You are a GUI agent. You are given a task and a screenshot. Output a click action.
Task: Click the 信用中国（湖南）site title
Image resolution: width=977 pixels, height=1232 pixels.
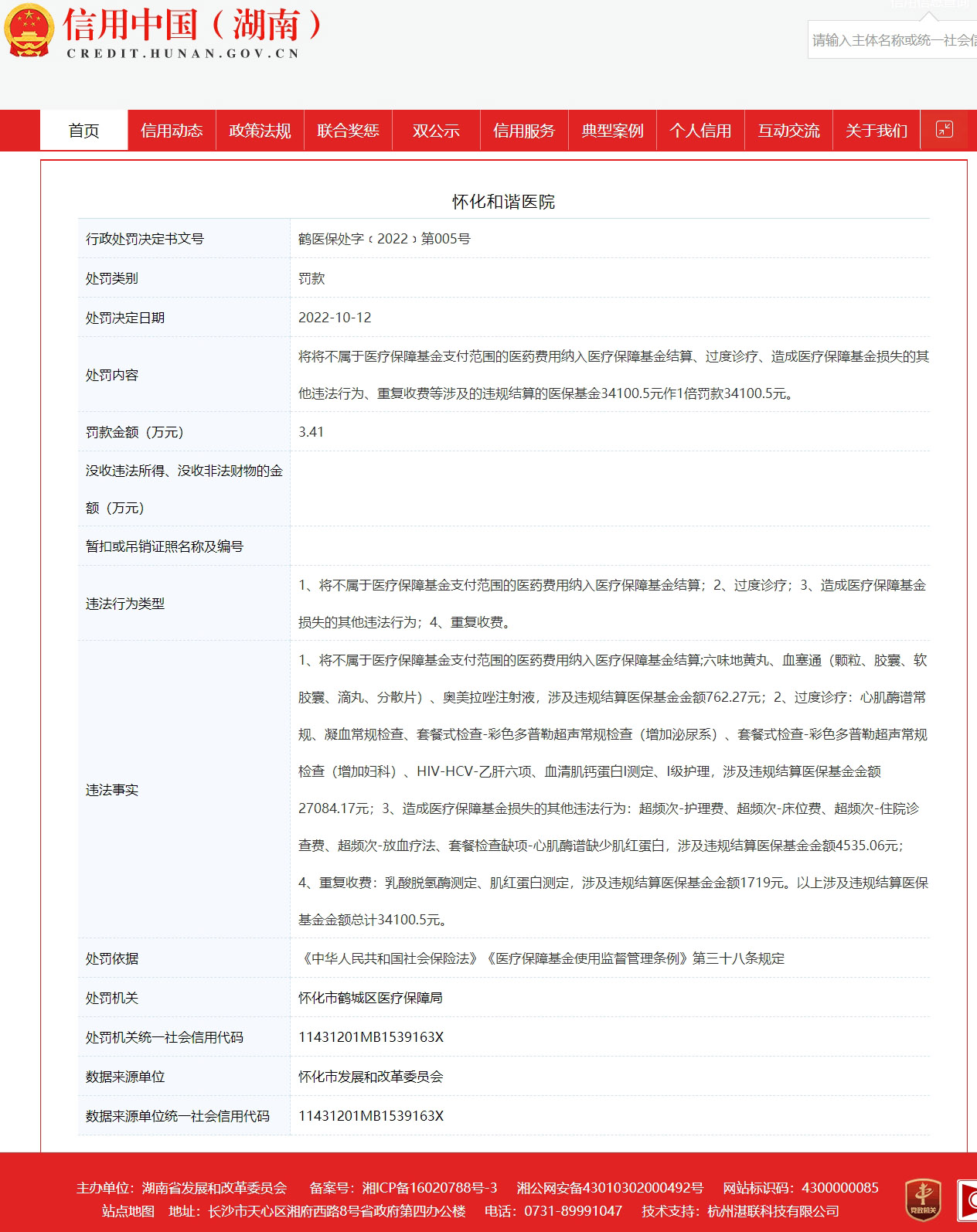[x=192, y=25]
